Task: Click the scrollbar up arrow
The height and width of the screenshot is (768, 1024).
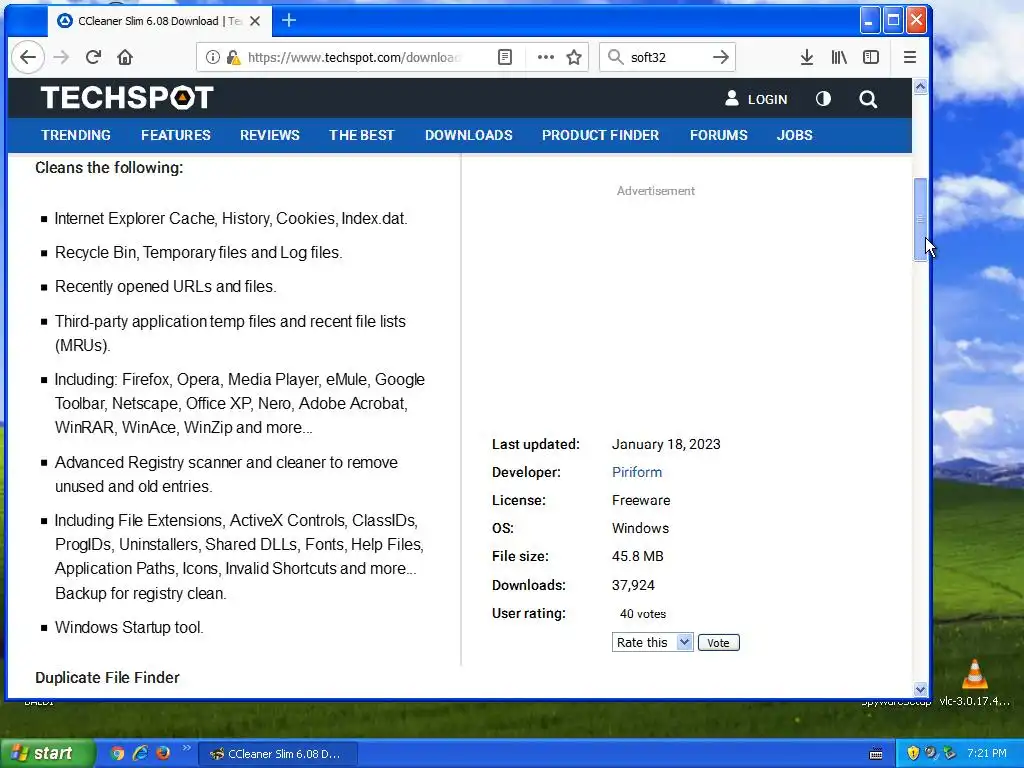Action: point(920,87)
